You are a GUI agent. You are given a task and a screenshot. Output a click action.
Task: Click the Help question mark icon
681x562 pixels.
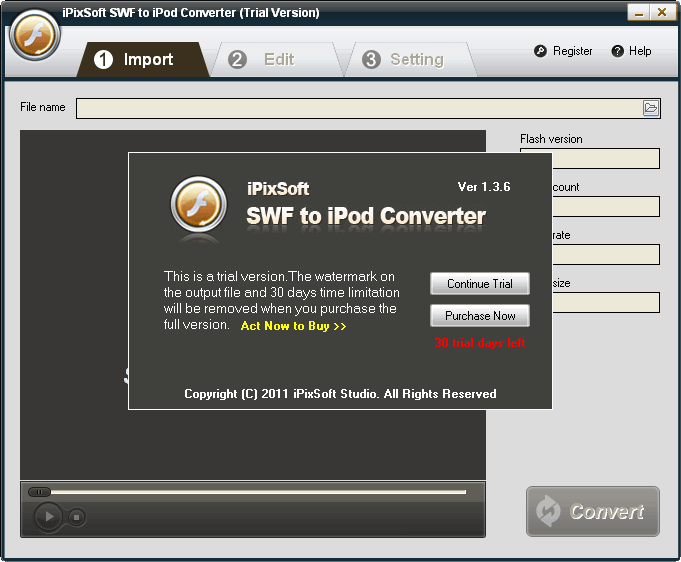(617, 51)
